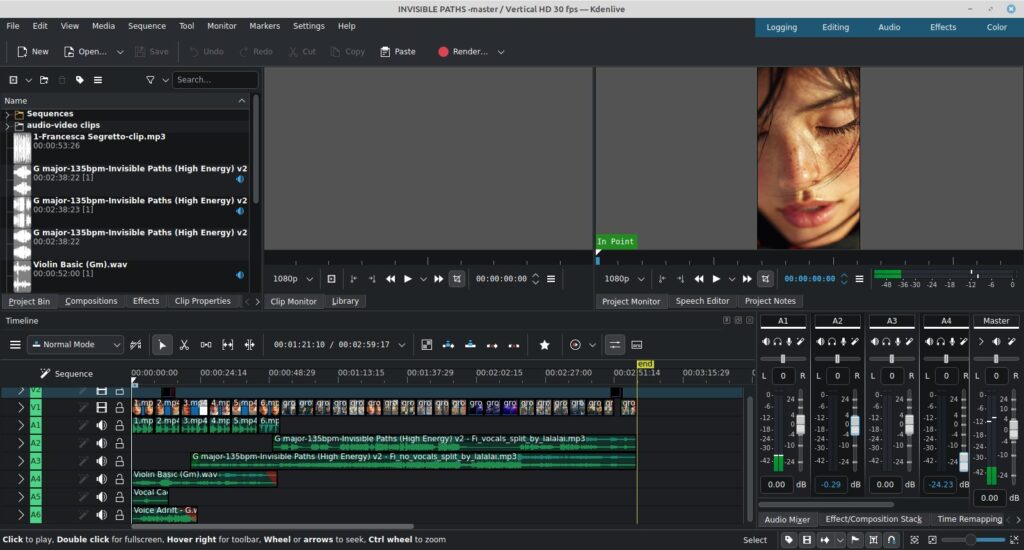
Task: Toggle lock on track A4
Action: 119,479
